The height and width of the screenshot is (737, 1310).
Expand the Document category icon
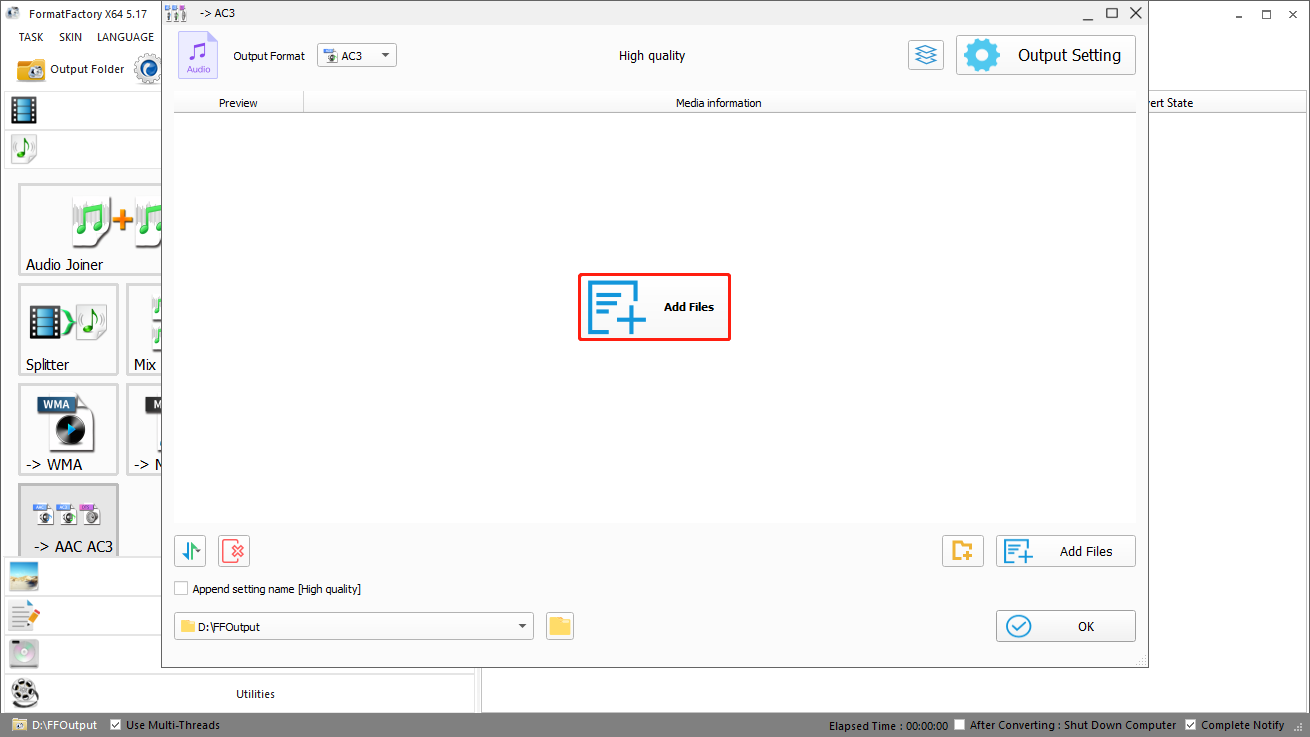[x=24, y=615]
